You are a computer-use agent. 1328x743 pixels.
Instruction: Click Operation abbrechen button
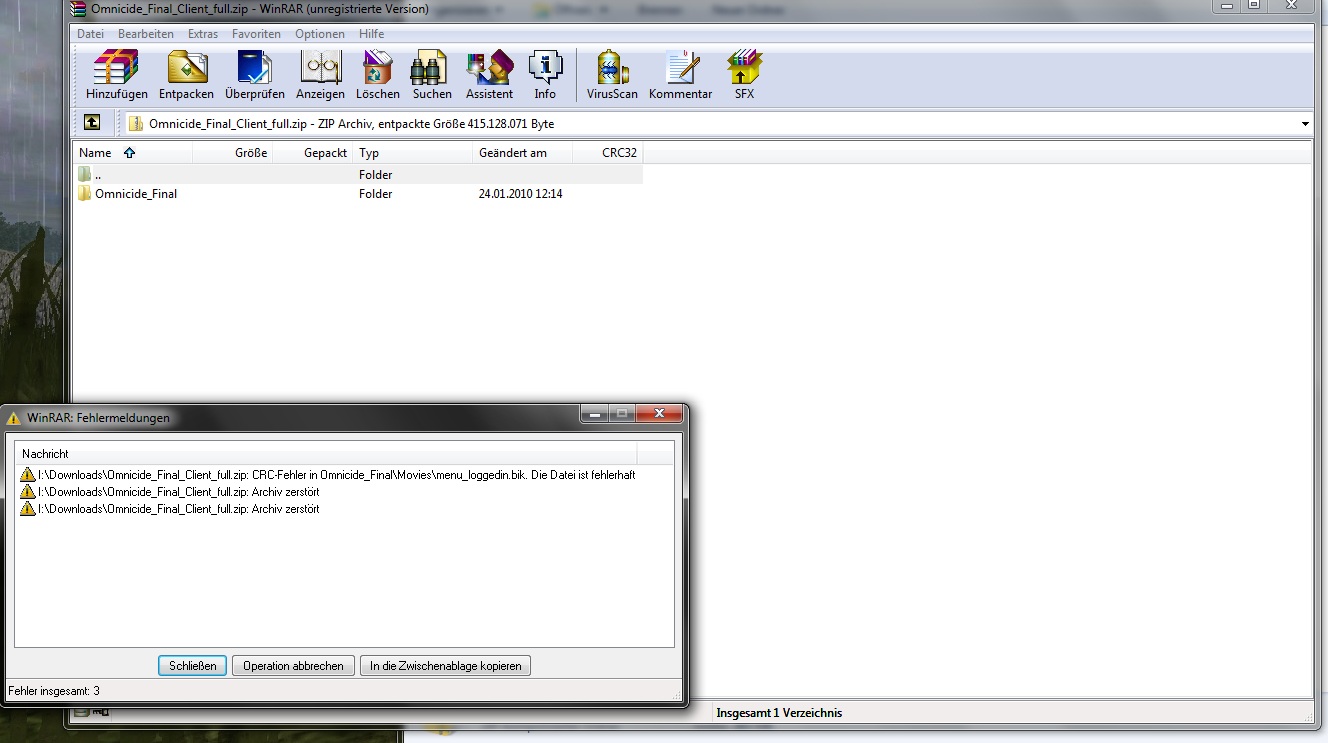[293, 666]
